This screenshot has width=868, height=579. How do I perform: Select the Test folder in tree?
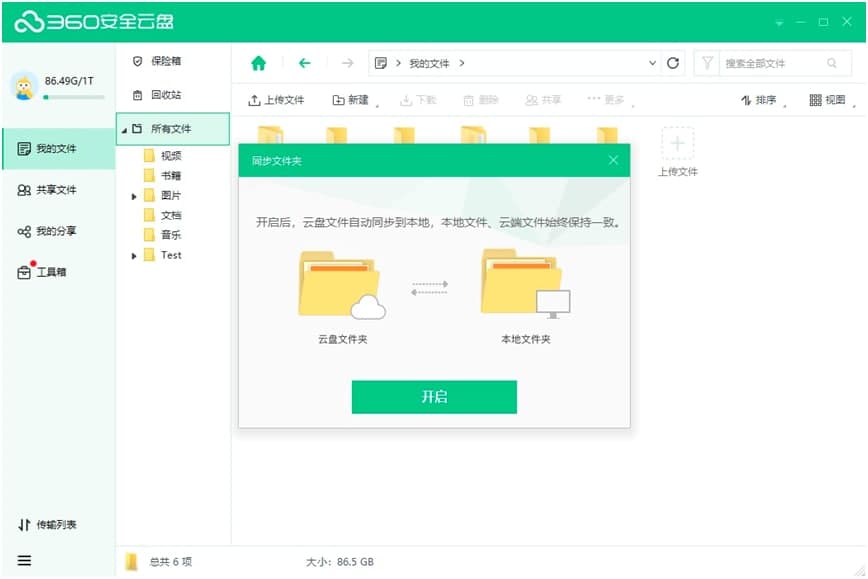[163, 255]
